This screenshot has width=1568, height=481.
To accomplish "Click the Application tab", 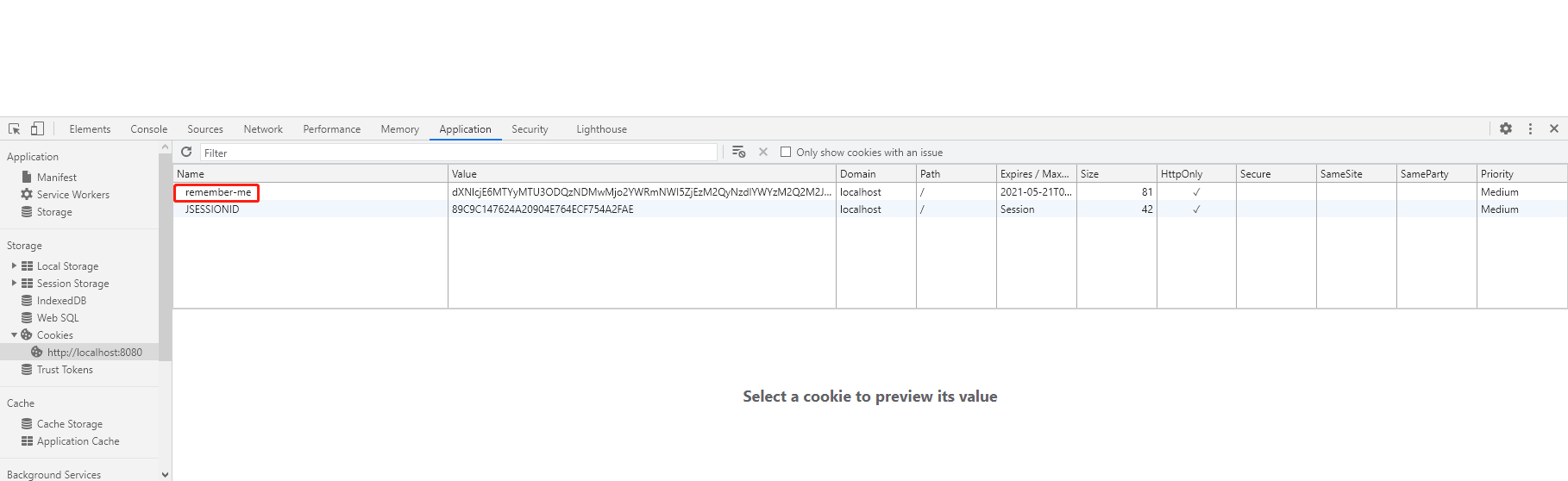I will [x=465, y=128].
